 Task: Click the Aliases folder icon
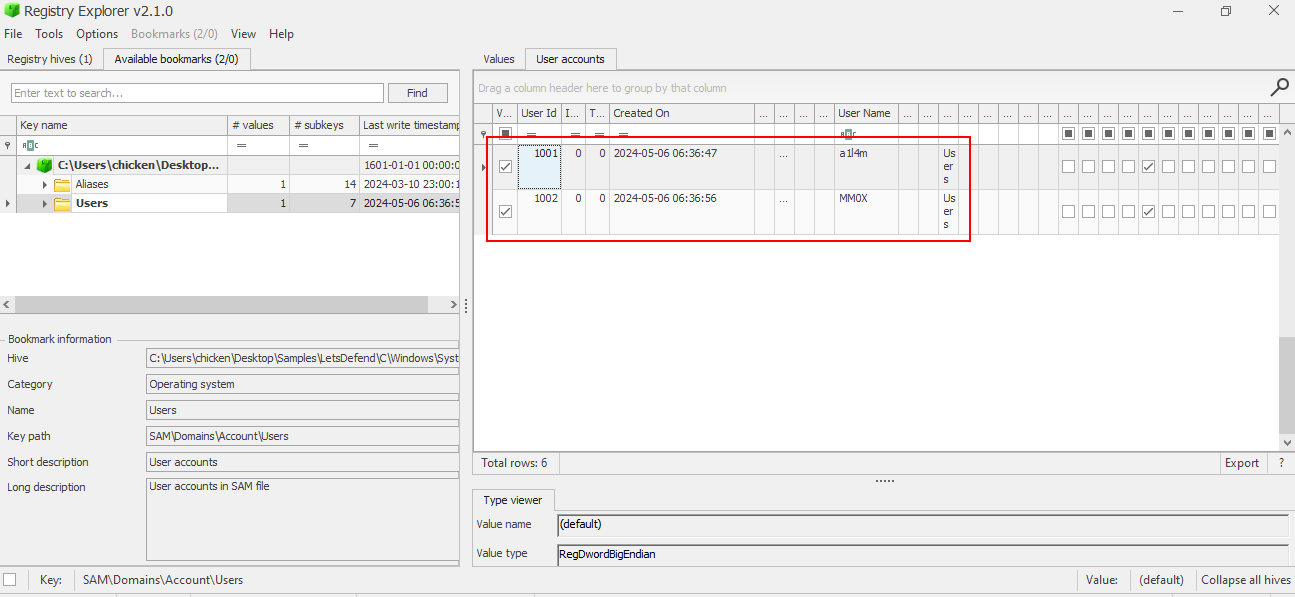coord(62,184)
